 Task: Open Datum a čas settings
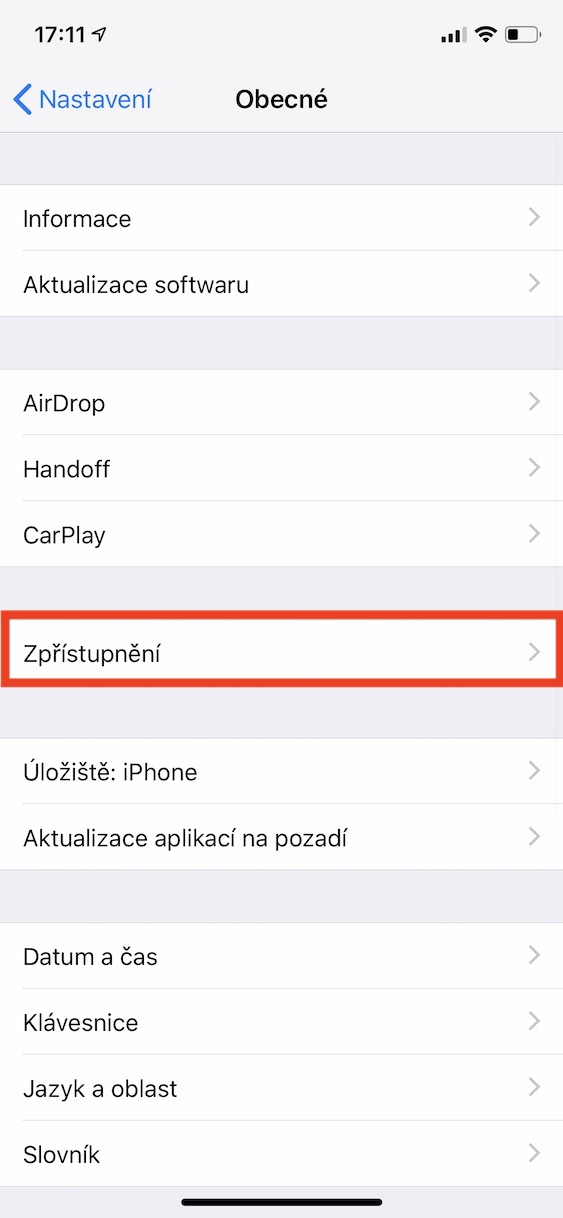click(x=281, y=956)
